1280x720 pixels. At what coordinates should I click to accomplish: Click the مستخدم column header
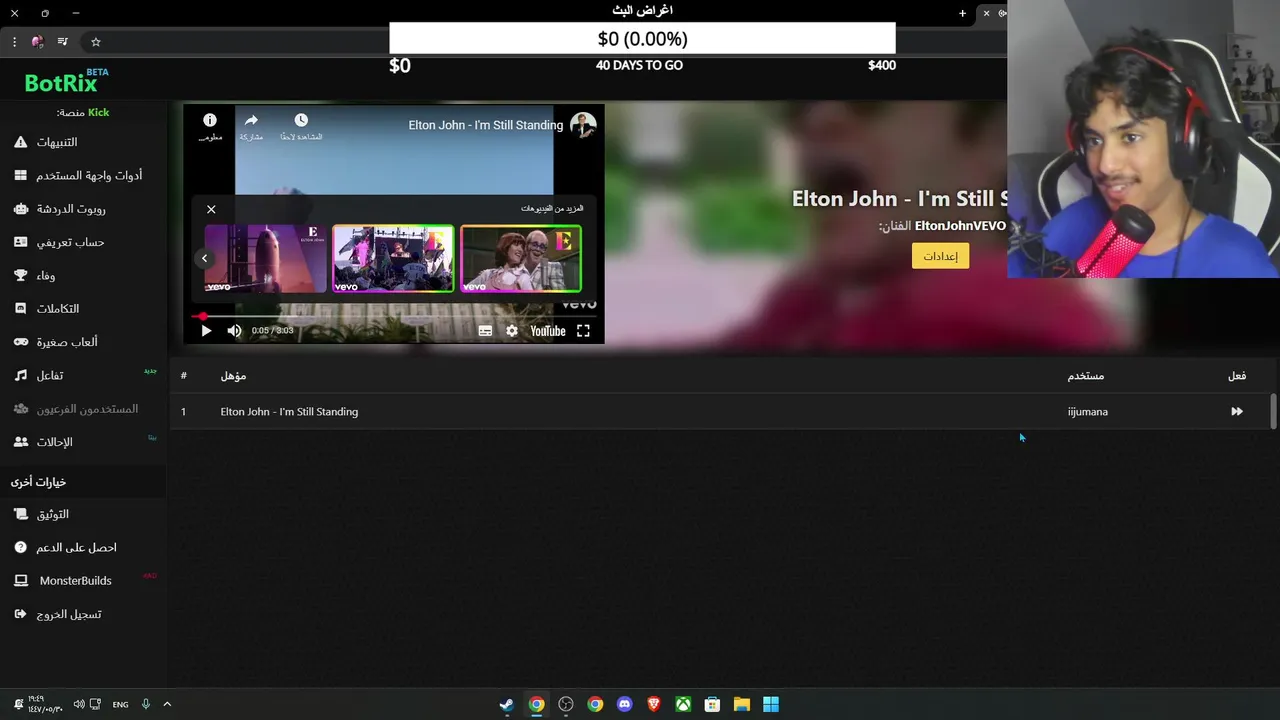point(1085,376)
